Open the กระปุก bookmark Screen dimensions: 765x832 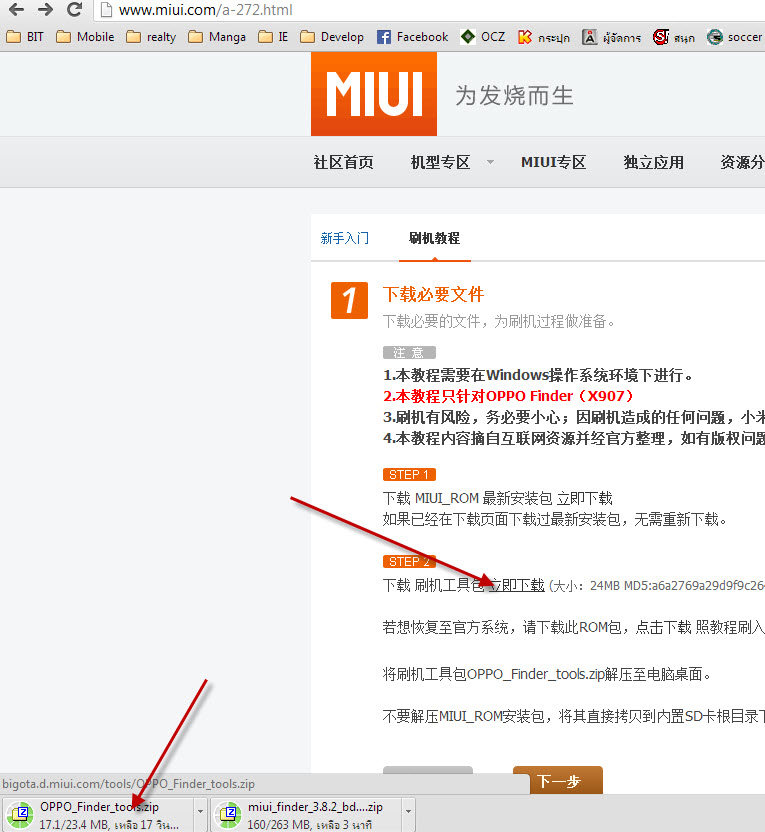544,37
